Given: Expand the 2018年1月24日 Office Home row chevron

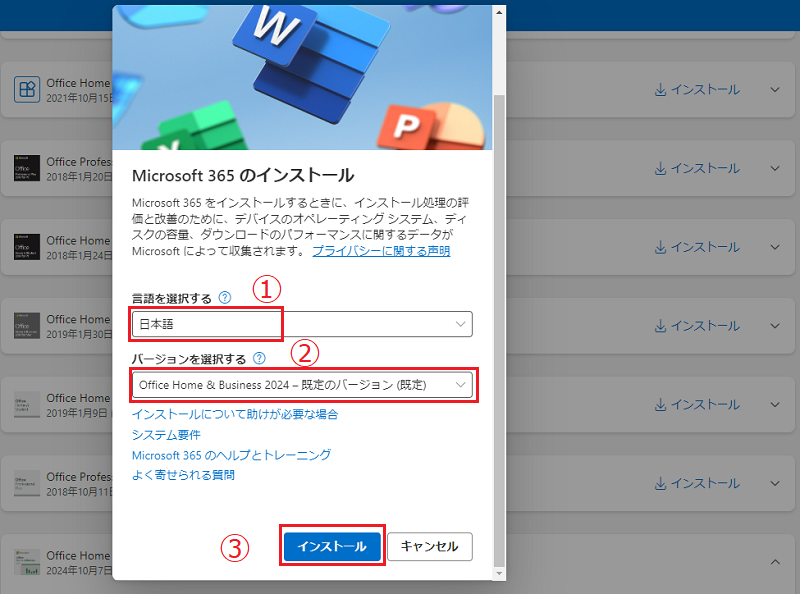Looking at the screenshot, I should coord(775,248).
